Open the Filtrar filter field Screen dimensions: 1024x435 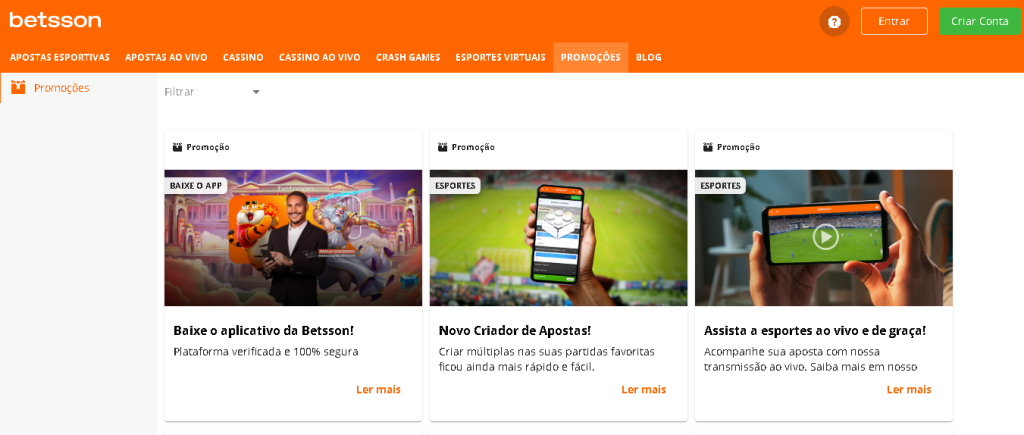[213, 92]
